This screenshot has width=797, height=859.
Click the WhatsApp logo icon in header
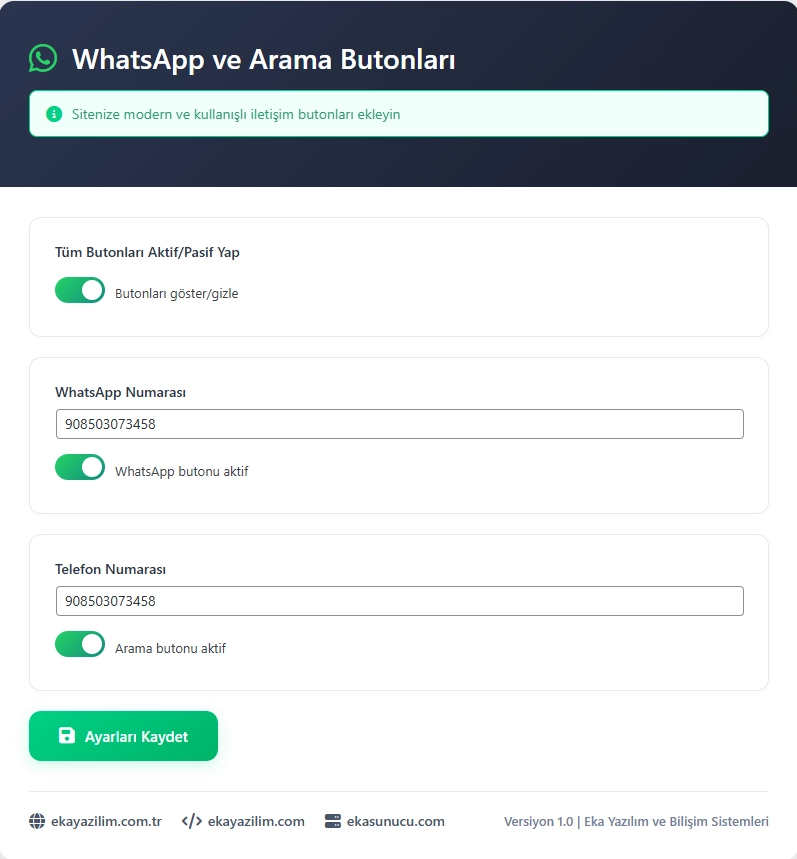(x=43, y=59)
